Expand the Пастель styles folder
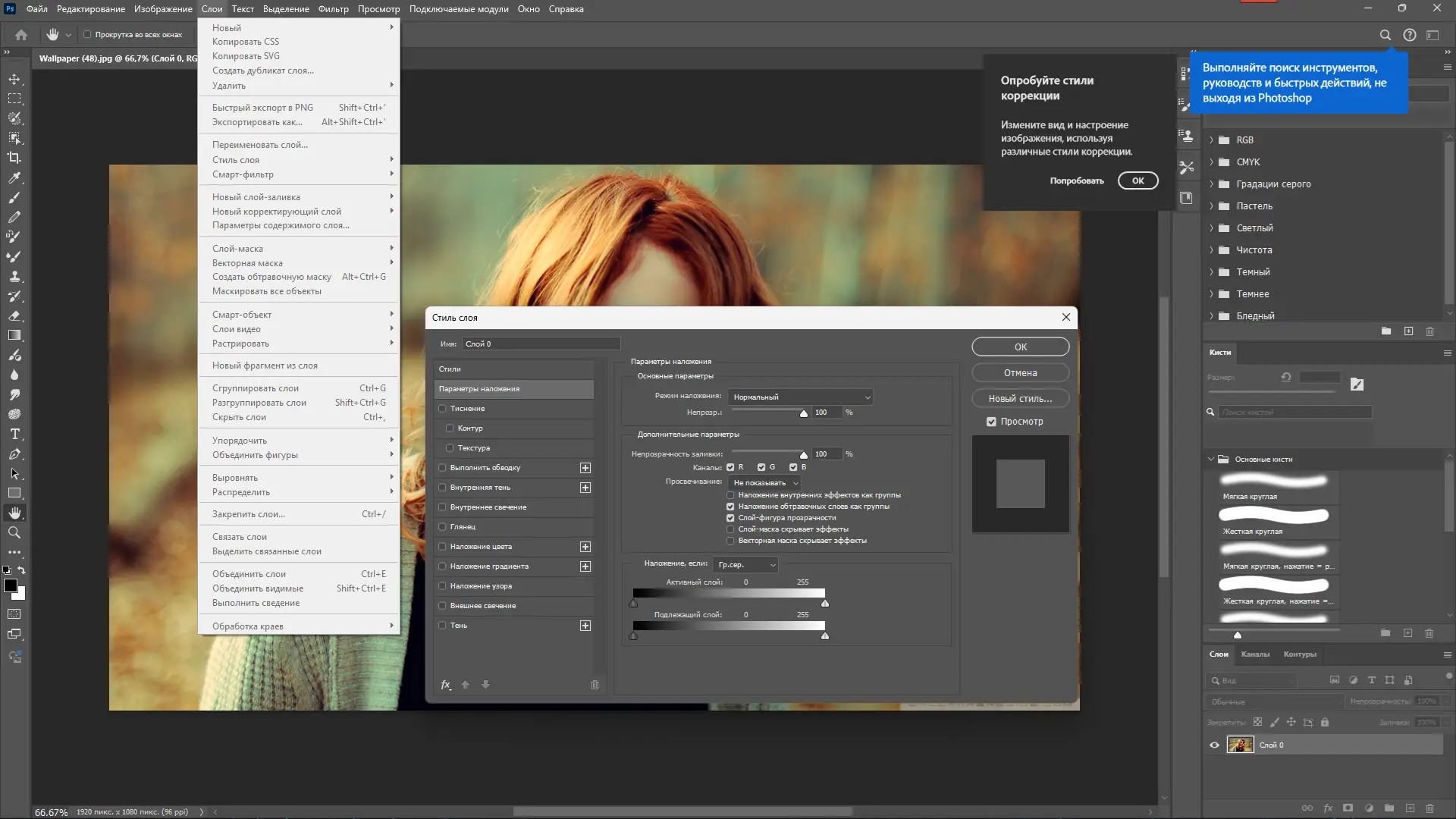 pos(1211,206)
